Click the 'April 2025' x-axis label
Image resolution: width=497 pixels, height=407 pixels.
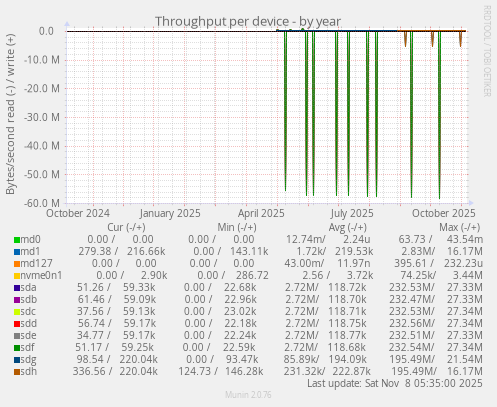(x=261, y=213)
